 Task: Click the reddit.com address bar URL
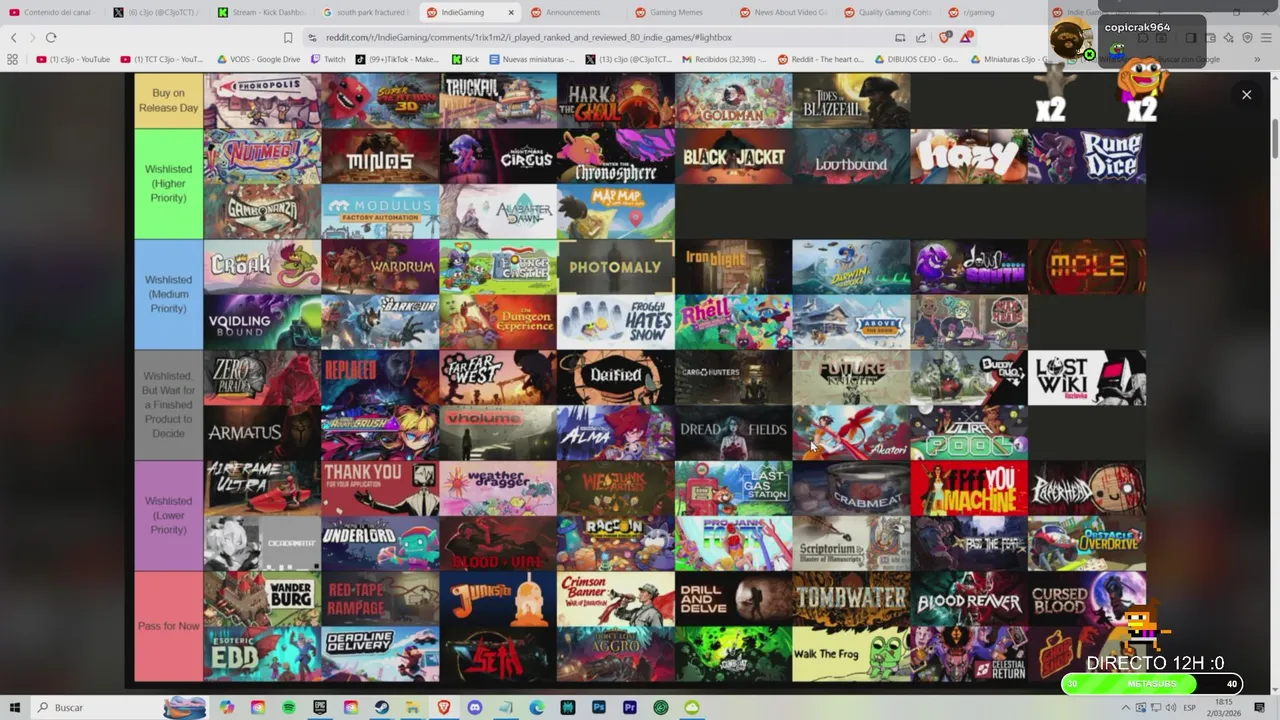point(529,38)
